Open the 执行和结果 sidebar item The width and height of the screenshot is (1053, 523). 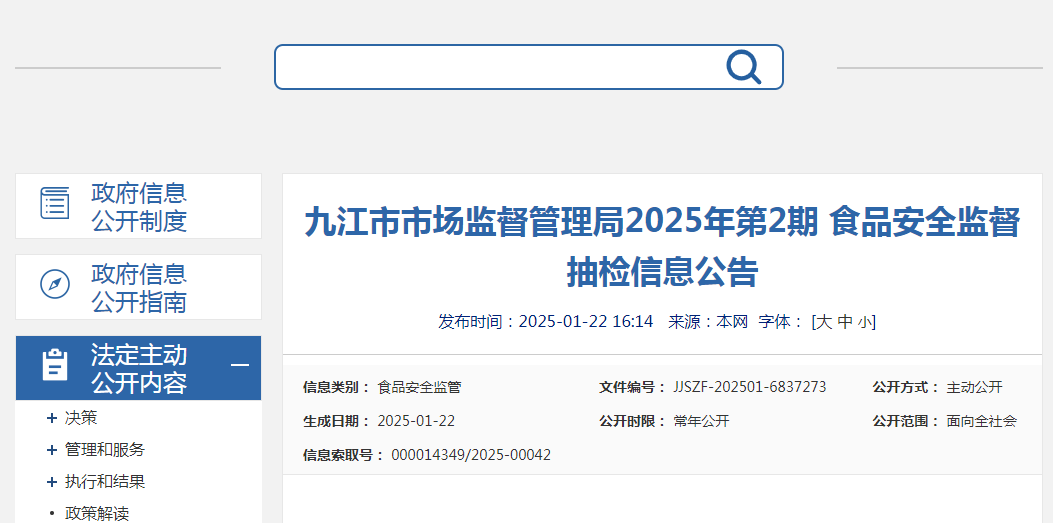tap(105, 482)
